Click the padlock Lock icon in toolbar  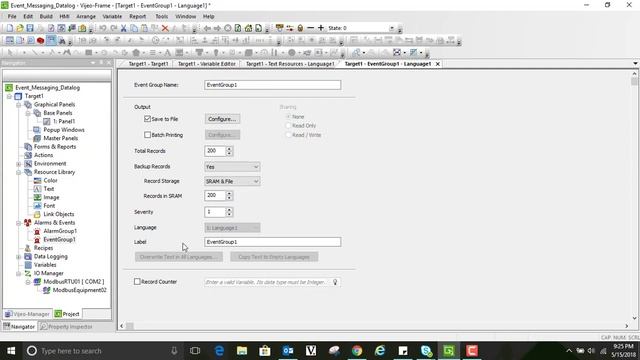[x=300, y=28]
